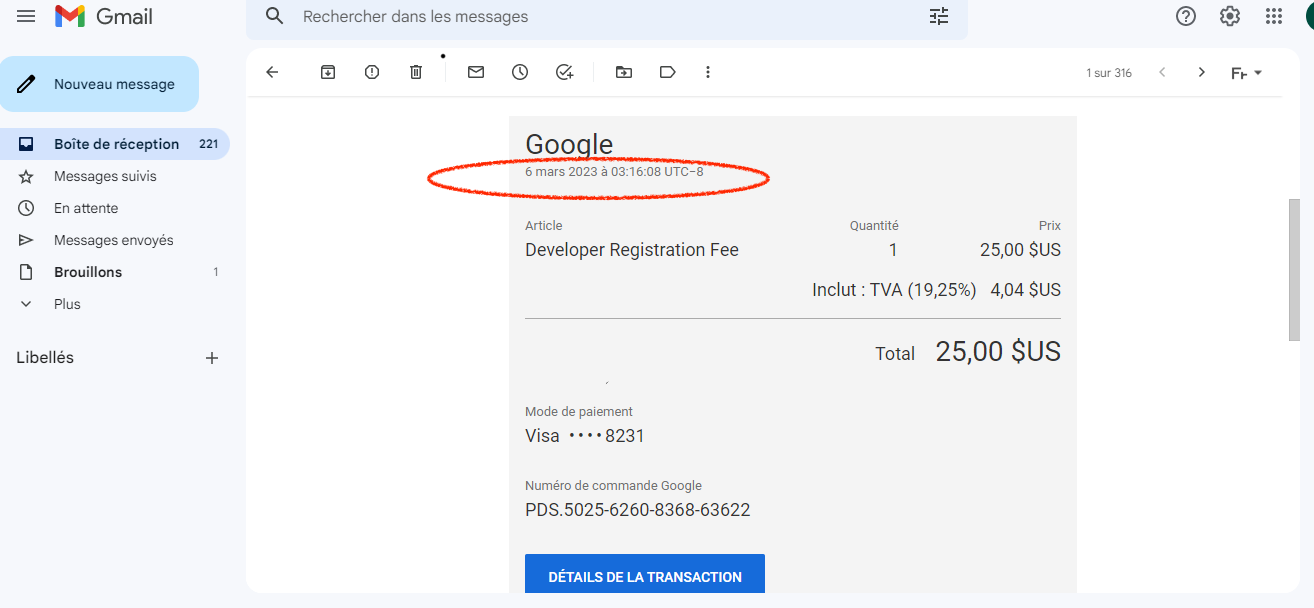Open the input language Fr dropdown
Screen dimensions: 1314x608
tap(1246, 73)
